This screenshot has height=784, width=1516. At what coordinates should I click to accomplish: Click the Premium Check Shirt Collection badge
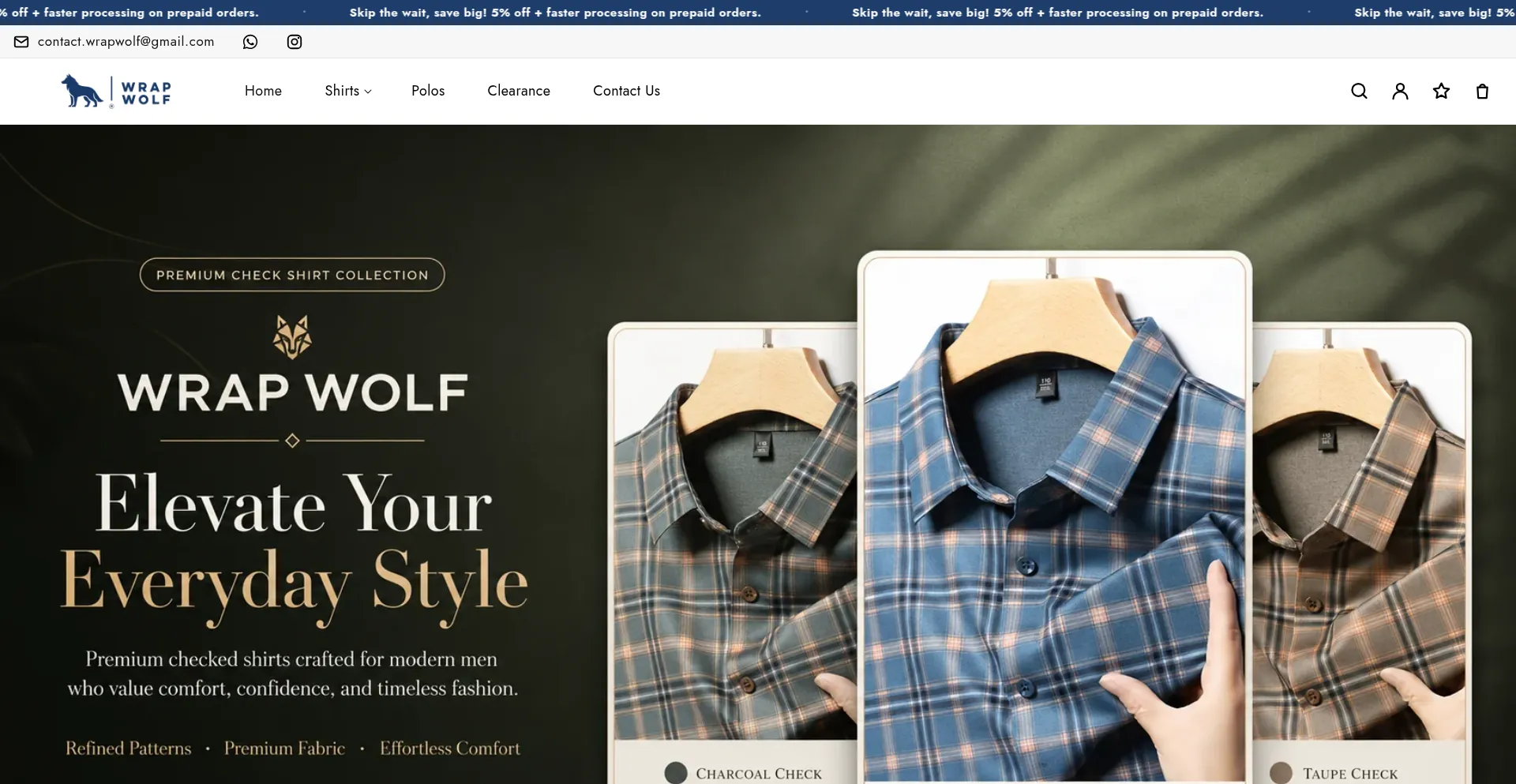292,275
